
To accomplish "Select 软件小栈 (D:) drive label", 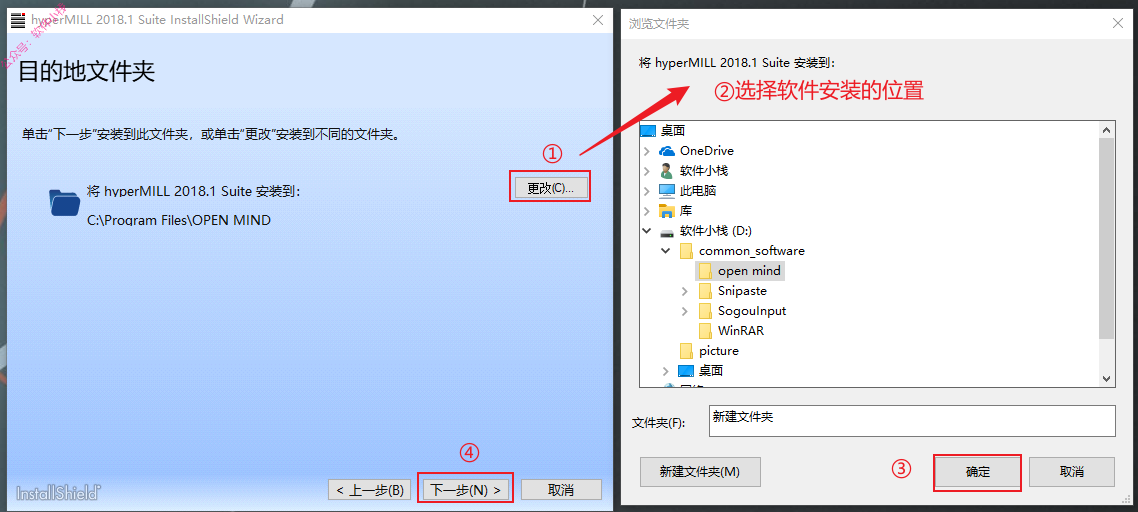I will [716, 231].
